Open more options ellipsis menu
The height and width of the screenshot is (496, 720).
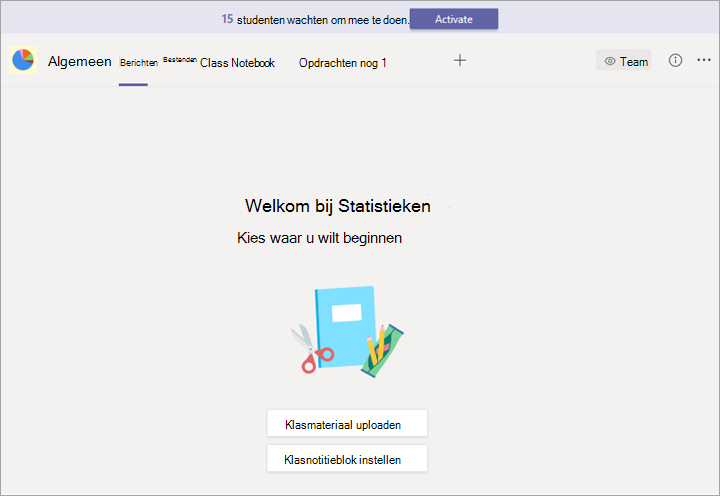(x=703, y=60)
